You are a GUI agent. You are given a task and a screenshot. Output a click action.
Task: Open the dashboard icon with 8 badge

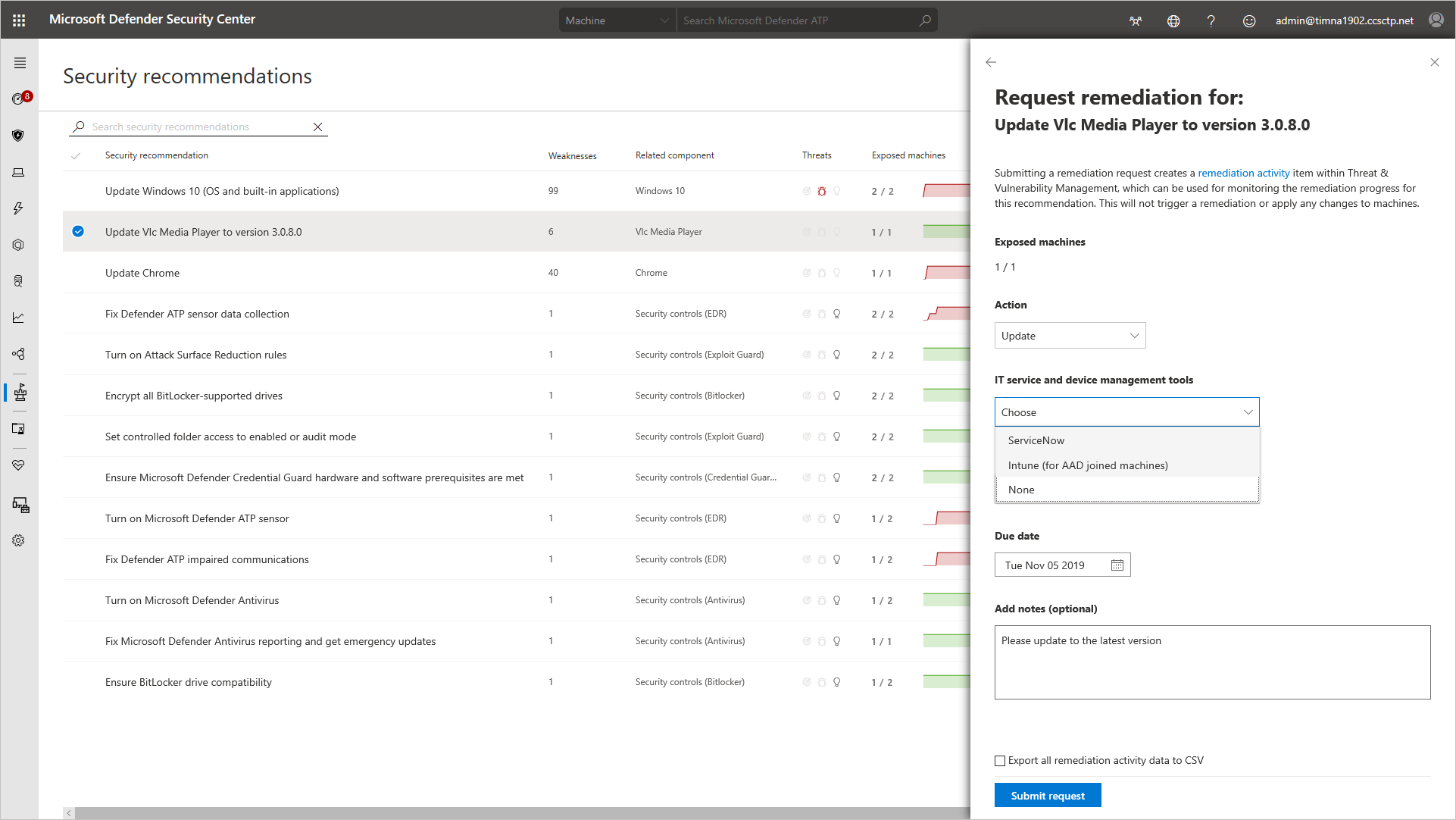click(x=20, y=98)
